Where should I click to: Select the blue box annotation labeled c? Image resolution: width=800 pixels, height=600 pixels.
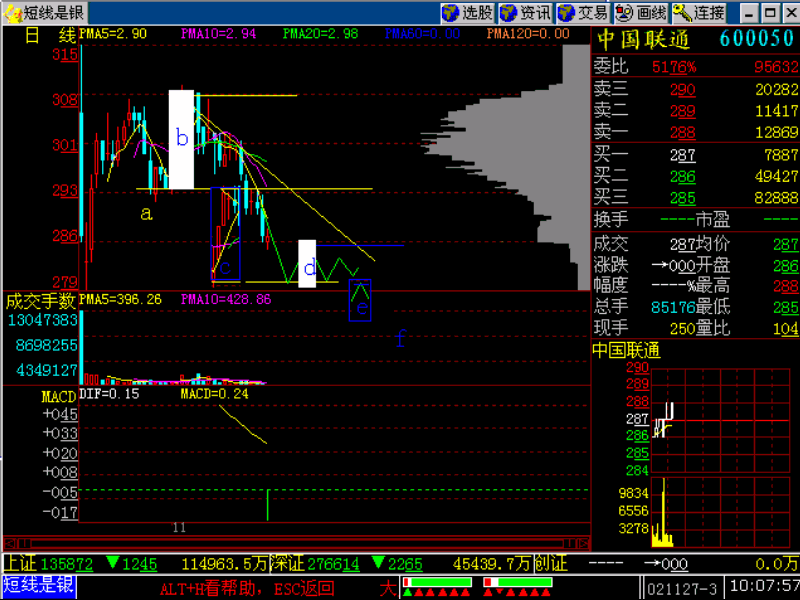[x=226, y=234]
